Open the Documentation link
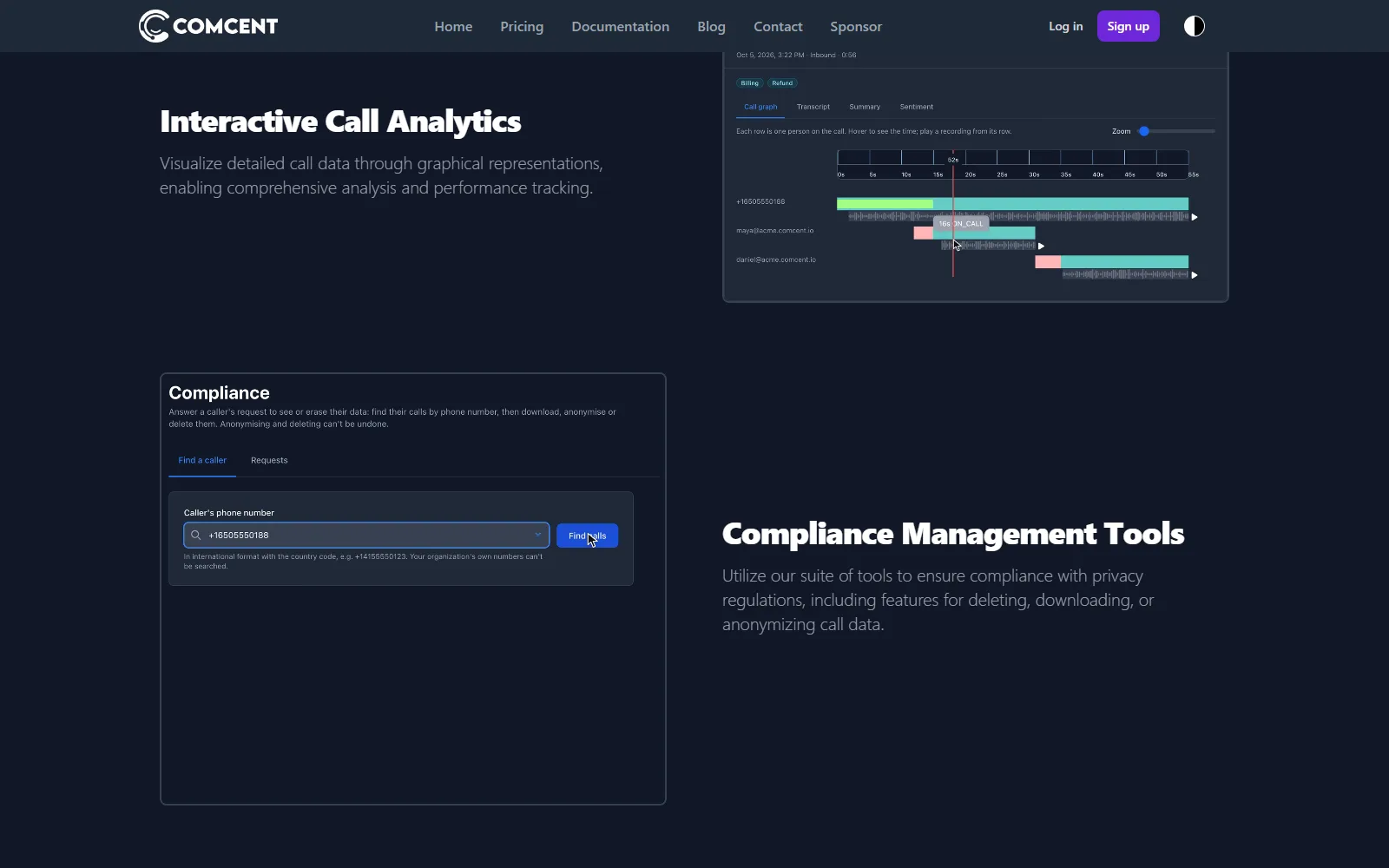 [620, 26]
